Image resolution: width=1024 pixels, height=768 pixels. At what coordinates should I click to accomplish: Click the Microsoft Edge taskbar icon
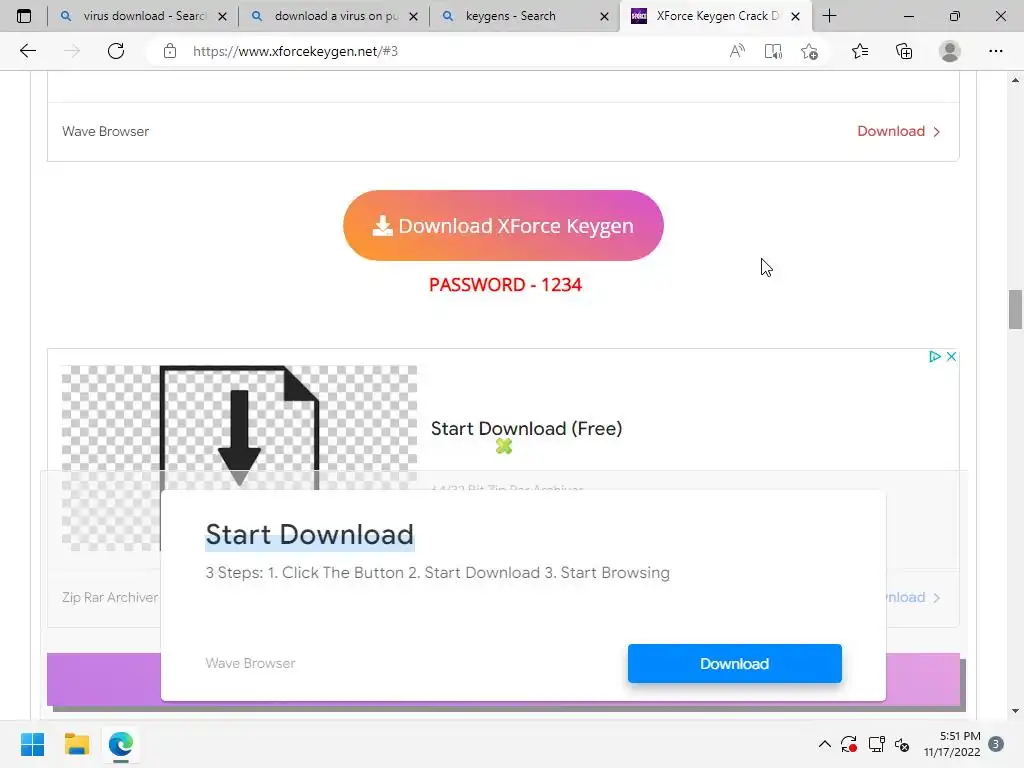(x=121, y=744)
